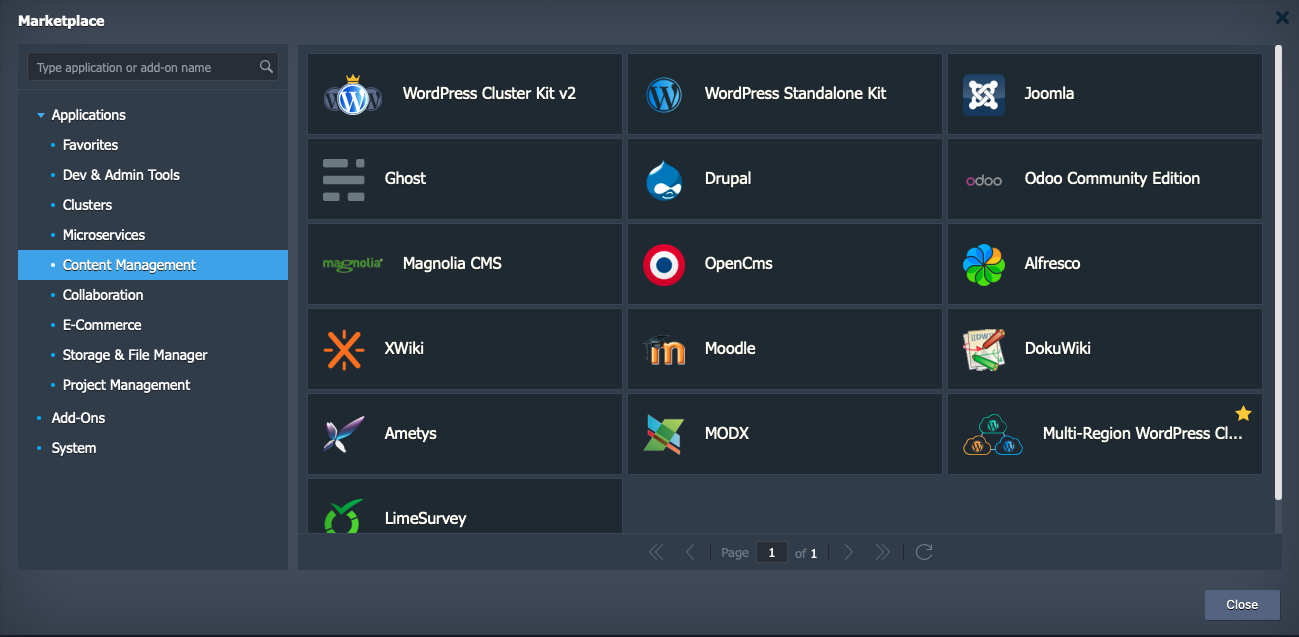Open the MODX application
Image resolution: width=1299 pixels, height=637 pixels.
tap(784, 433)
